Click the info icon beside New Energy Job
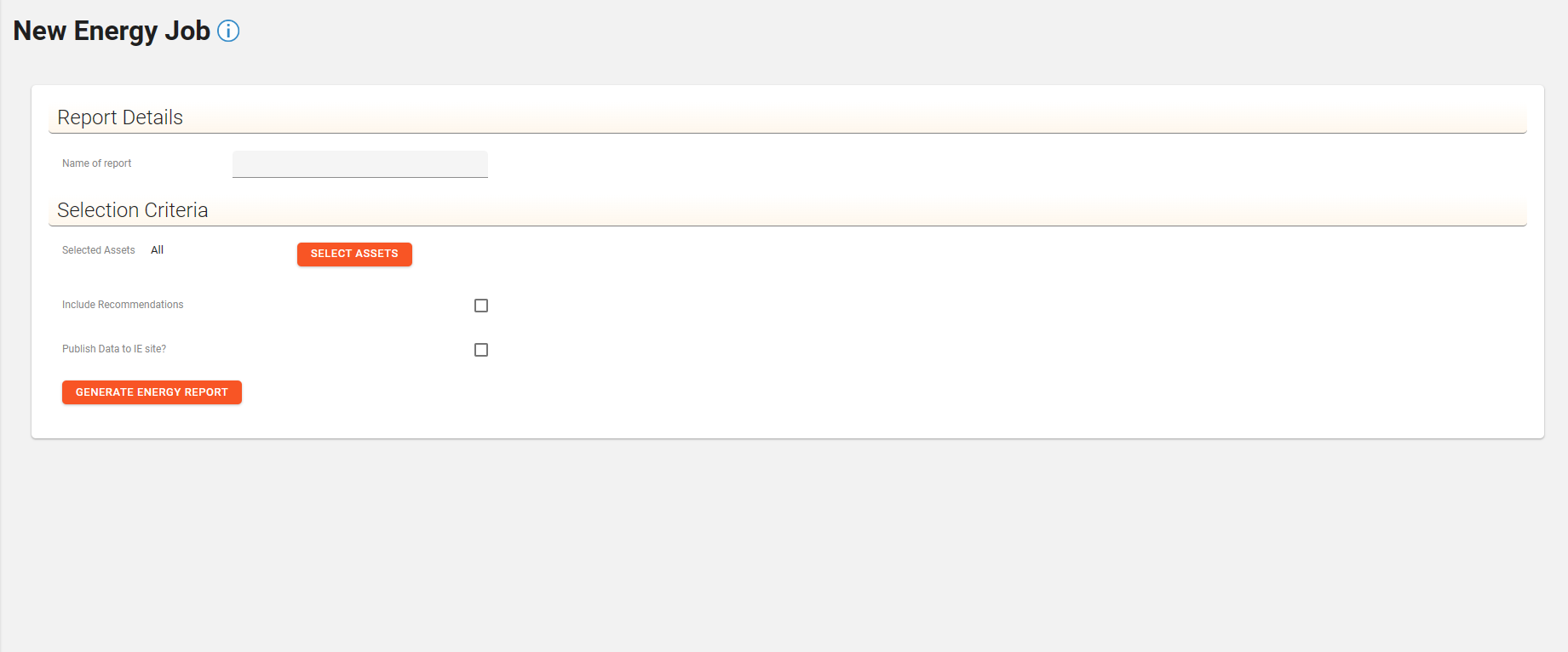This screenshot has width=1568, height=652. 228,31
